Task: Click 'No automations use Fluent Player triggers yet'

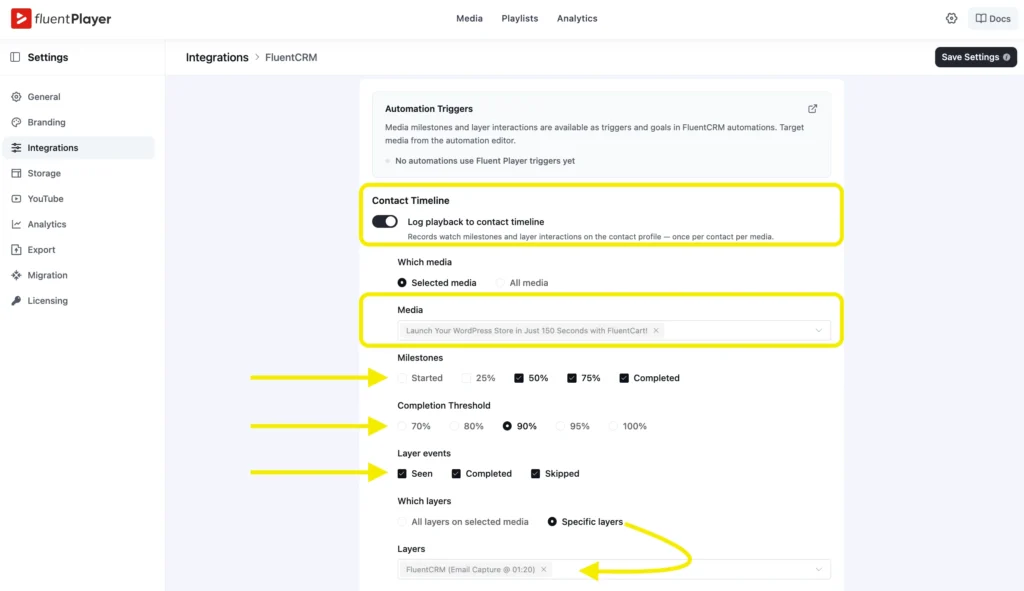Action: pyautogui.click(x=485, y=161)
